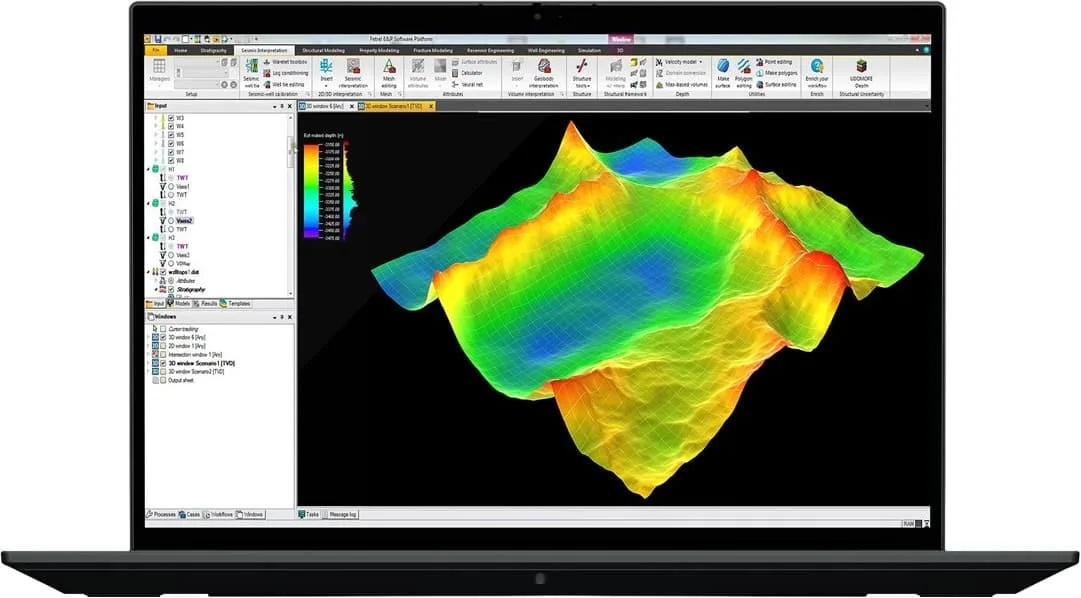This screenshot has width=1081, height=598.
Task: Collapse the H1 tree node
Action: [x=148, y=169]
